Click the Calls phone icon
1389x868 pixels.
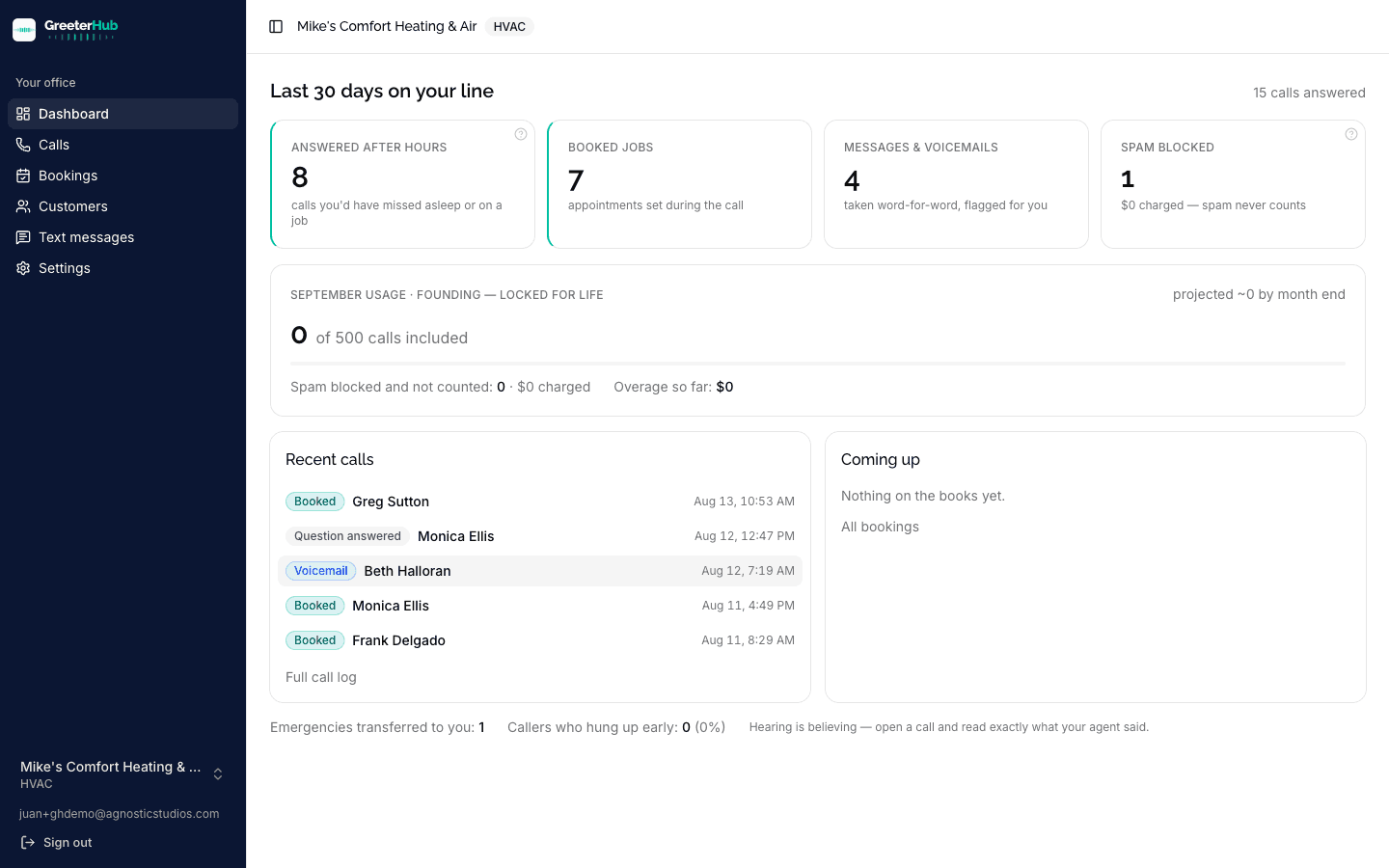23,145
